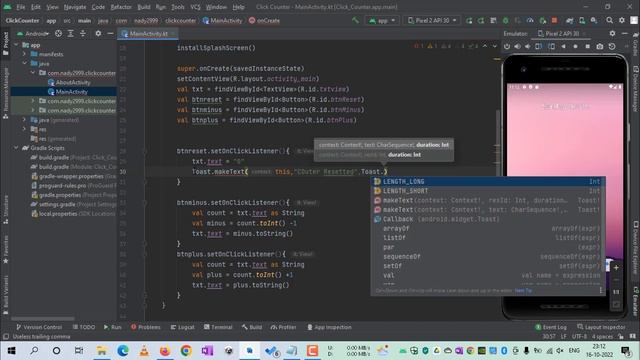This screenshot has width=640, height=360.
Task: Click the emulator power button icon
Action: [507, 47]
